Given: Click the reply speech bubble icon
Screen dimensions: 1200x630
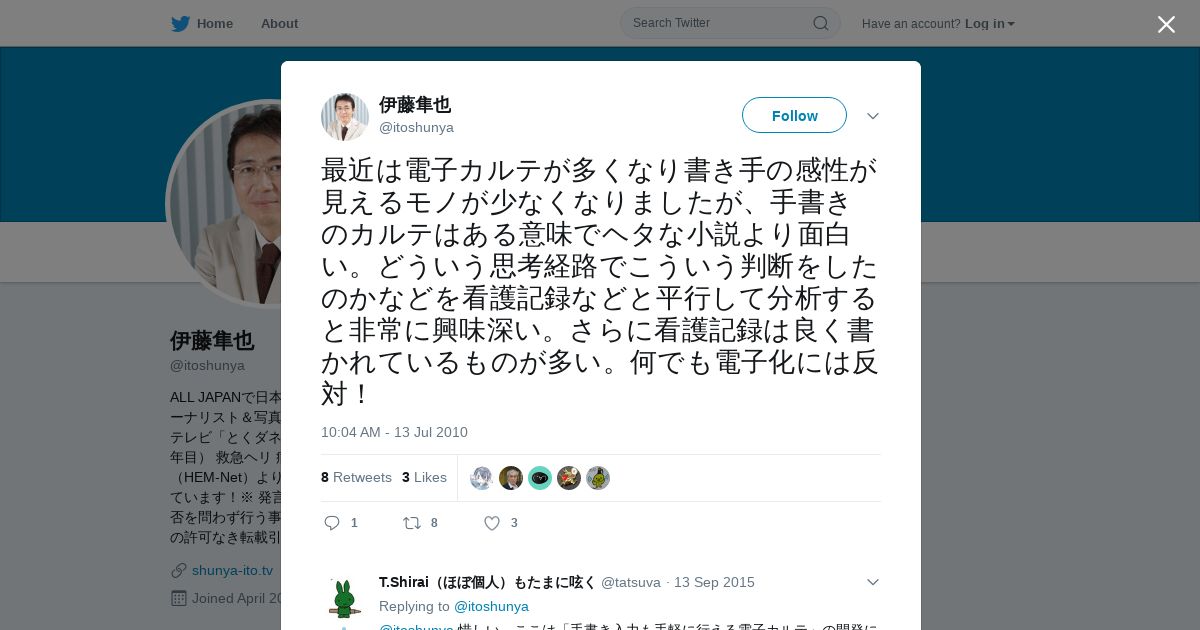Looking at the screenshot, I should pyautogui.click(x=333, y=523).
